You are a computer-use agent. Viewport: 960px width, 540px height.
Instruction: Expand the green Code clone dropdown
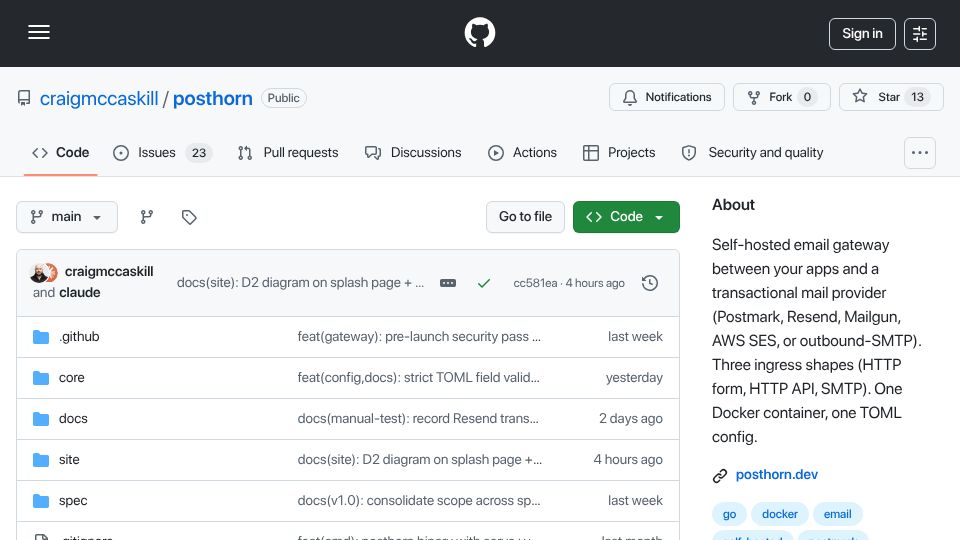[626, 217]
